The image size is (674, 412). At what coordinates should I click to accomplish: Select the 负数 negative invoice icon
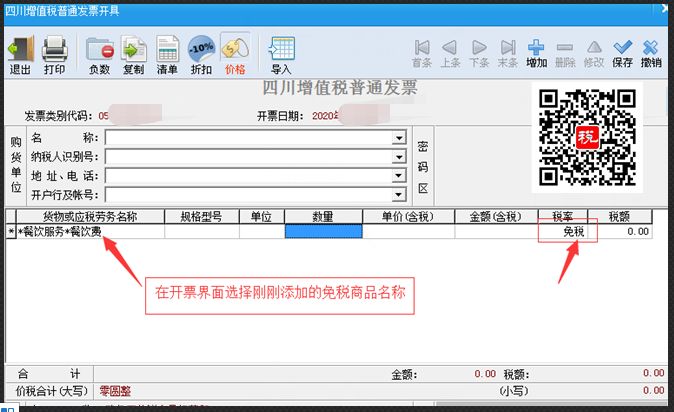coord(99,55)
